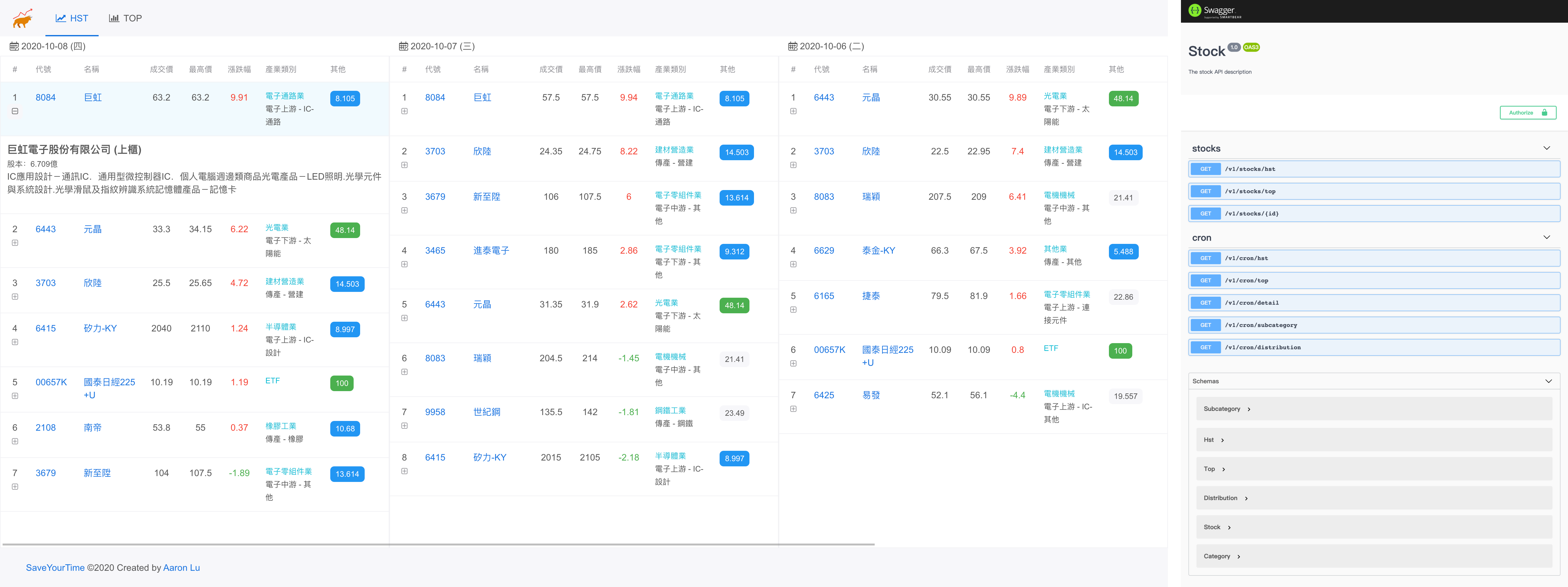Click calendar icon beside 2020-10-08
This screenshot has width=1568, height=587.
coord(14,46)
